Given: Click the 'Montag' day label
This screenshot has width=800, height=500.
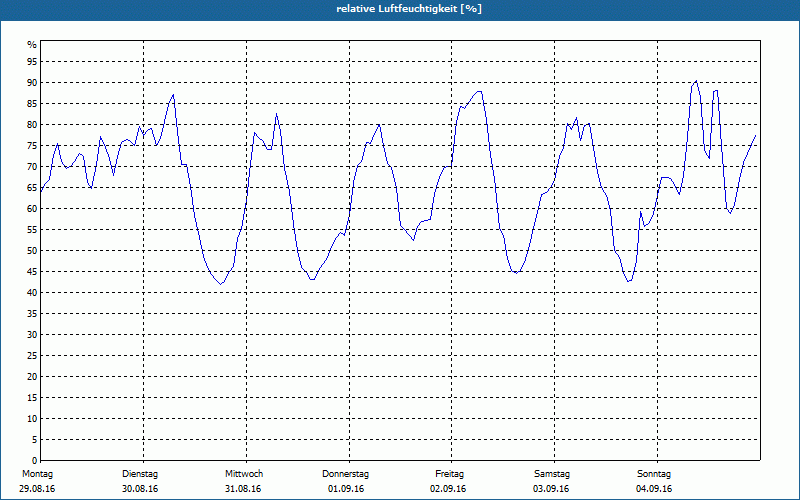Looking at the screenshot, I should click(37, 474).
